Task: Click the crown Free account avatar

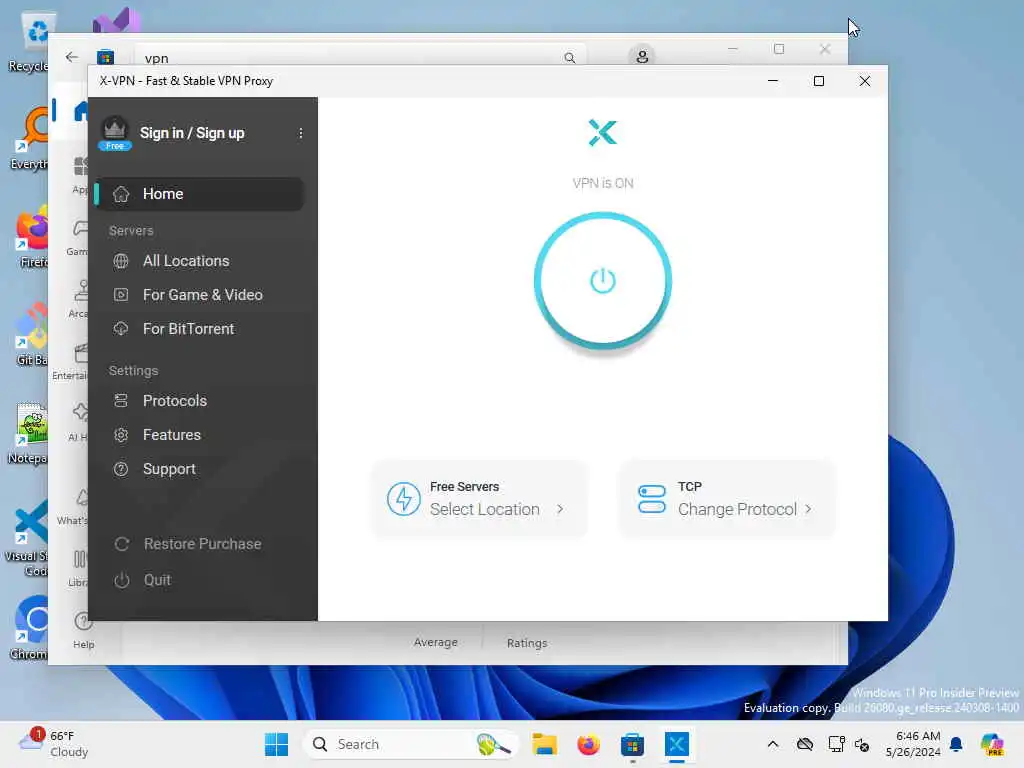Action: (115, 133)
